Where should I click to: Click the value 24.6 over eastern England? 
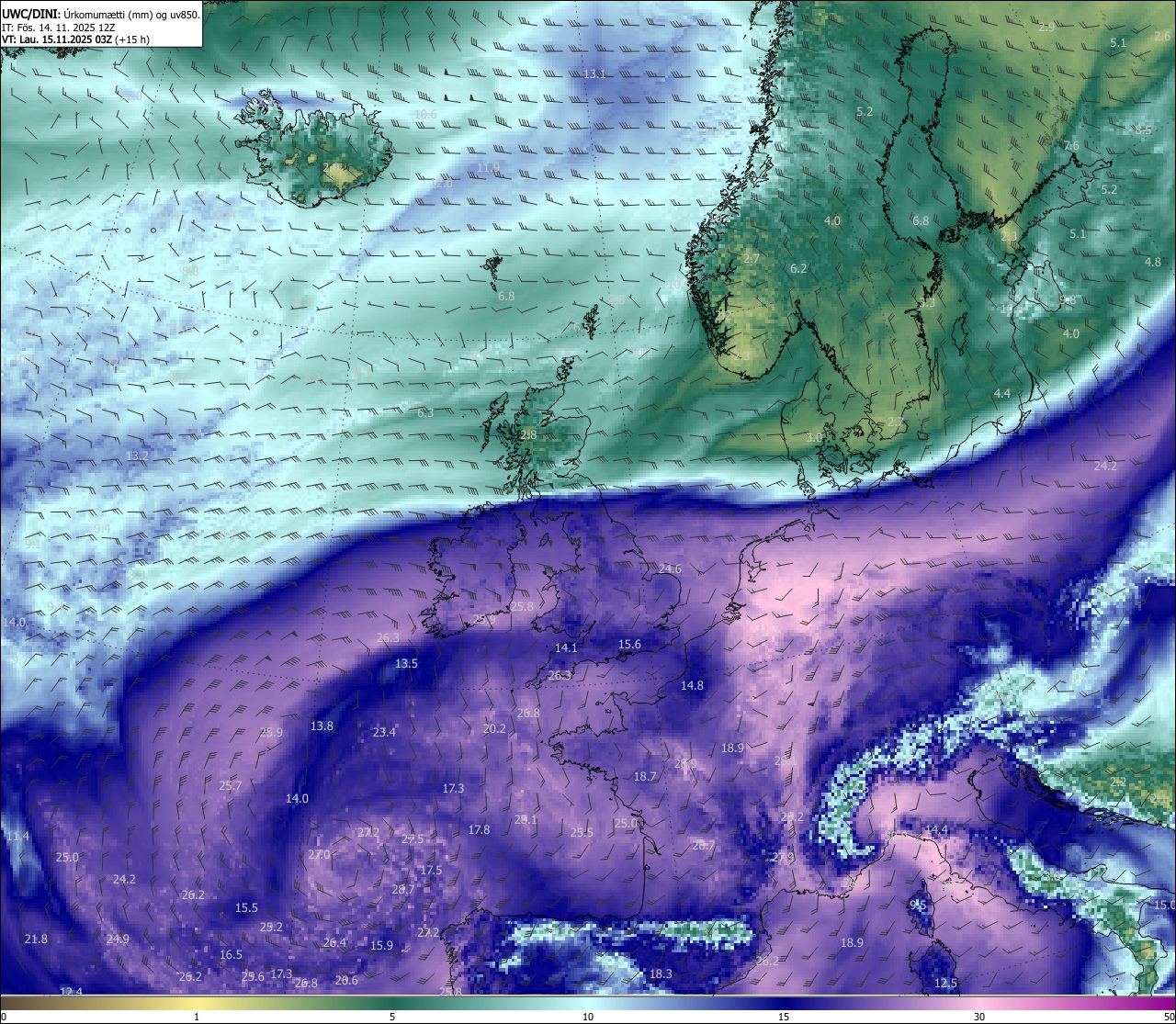point(670,569)
